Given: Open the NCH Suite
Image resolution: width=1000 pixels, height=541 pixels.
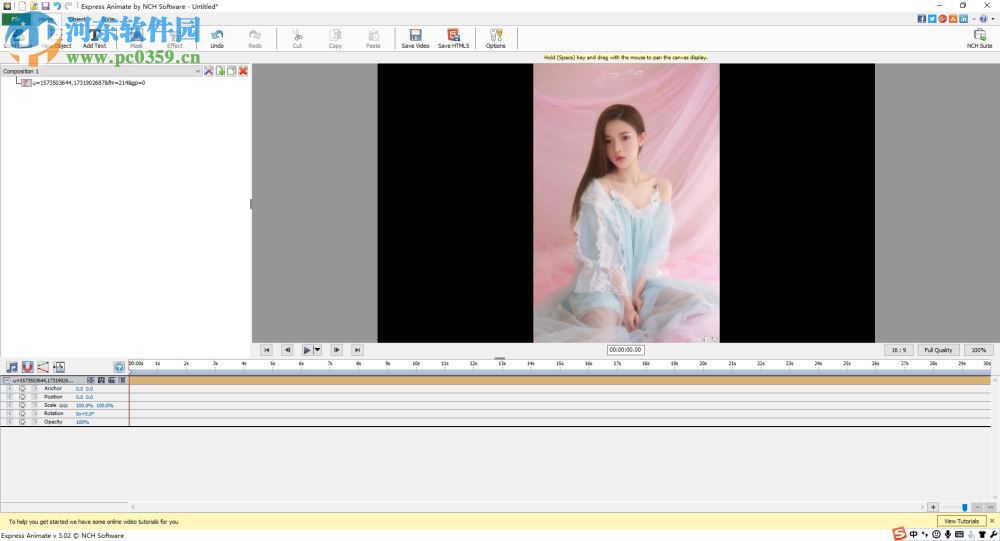Looking at the screenshot, I should pos(979,38).
